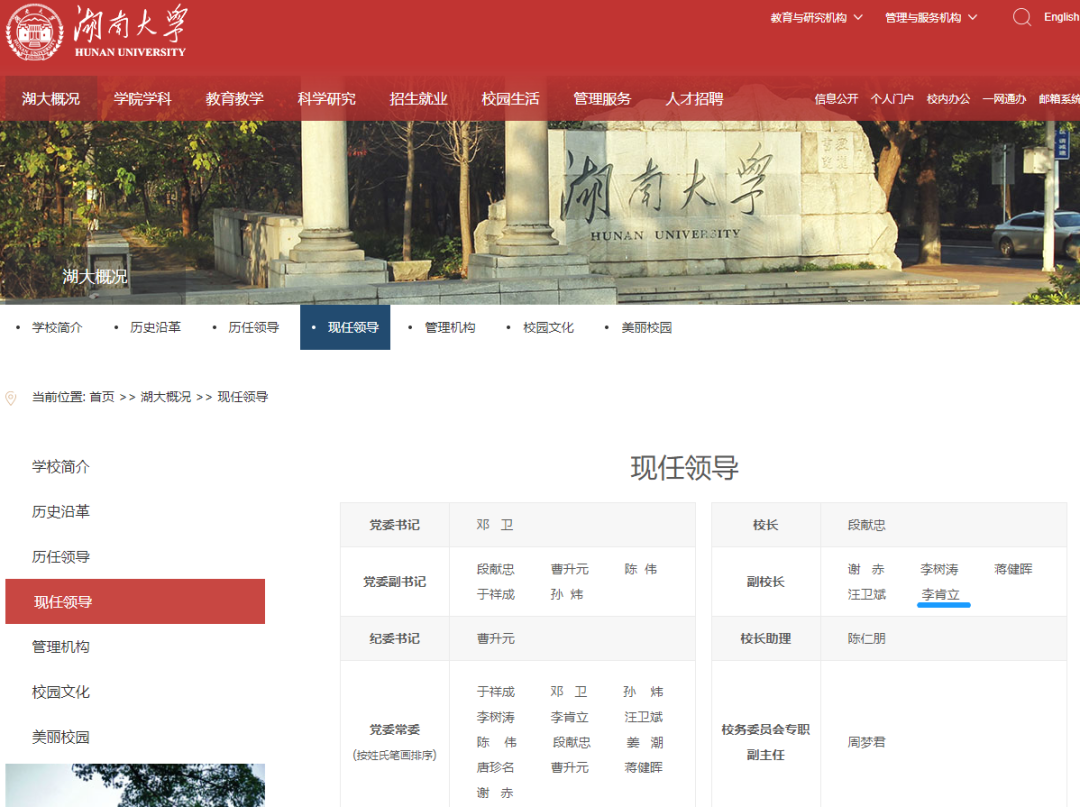Viewport: 1080px width, 807px height.
Task: Open the red 现任领导 sidebar item
Action: (135, 602)
